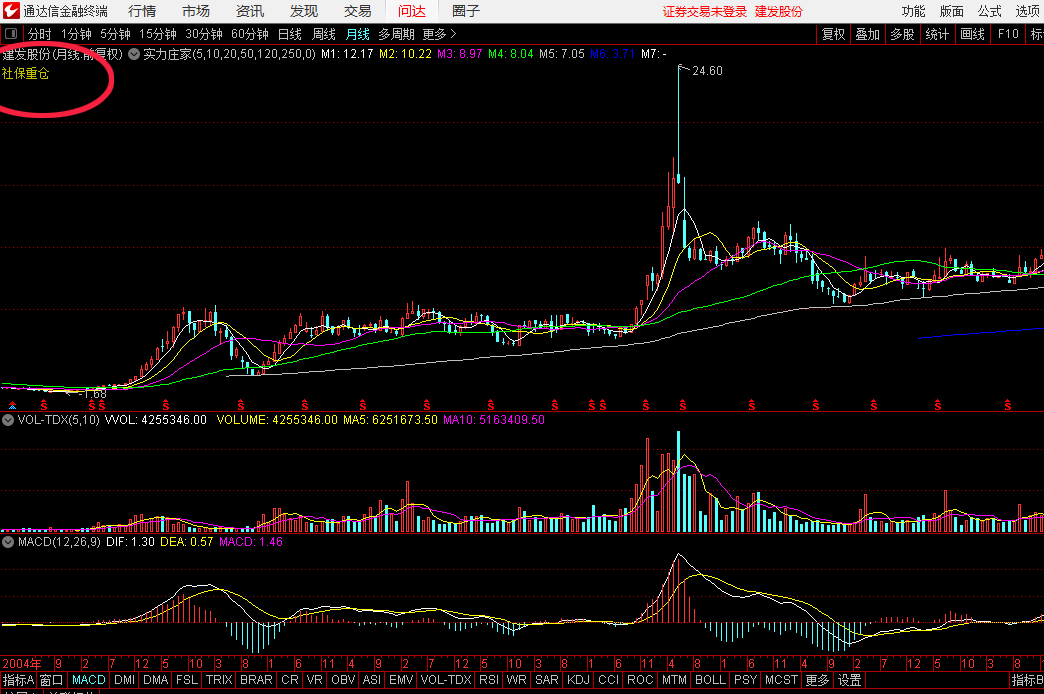The height and width of the screenshot is (694, 1044).
Task: Click the 证券交易未登录 login link
Action: (x=704, y=11)
